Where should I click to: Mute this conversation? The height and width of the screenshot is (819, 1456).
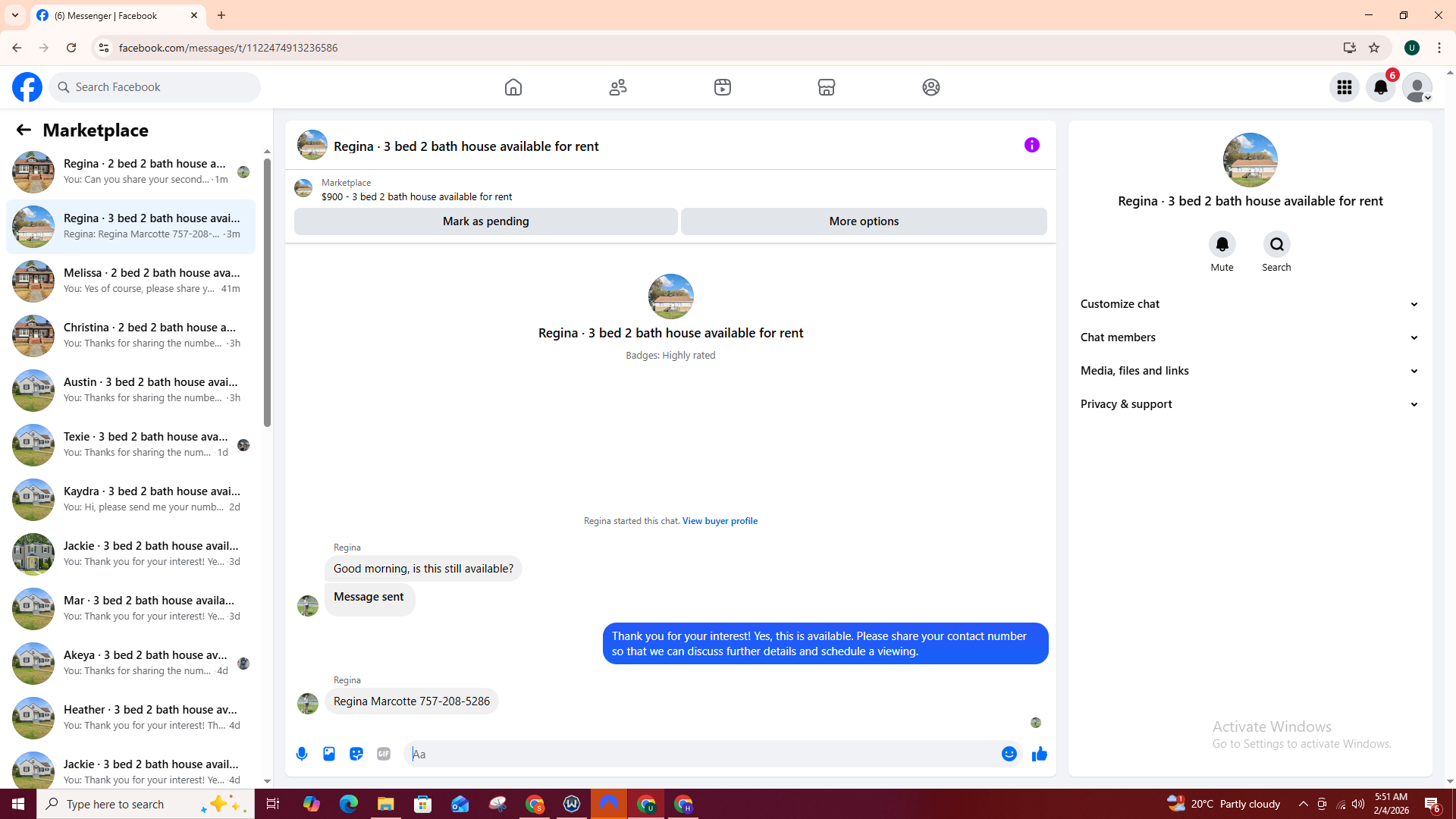1222,244
